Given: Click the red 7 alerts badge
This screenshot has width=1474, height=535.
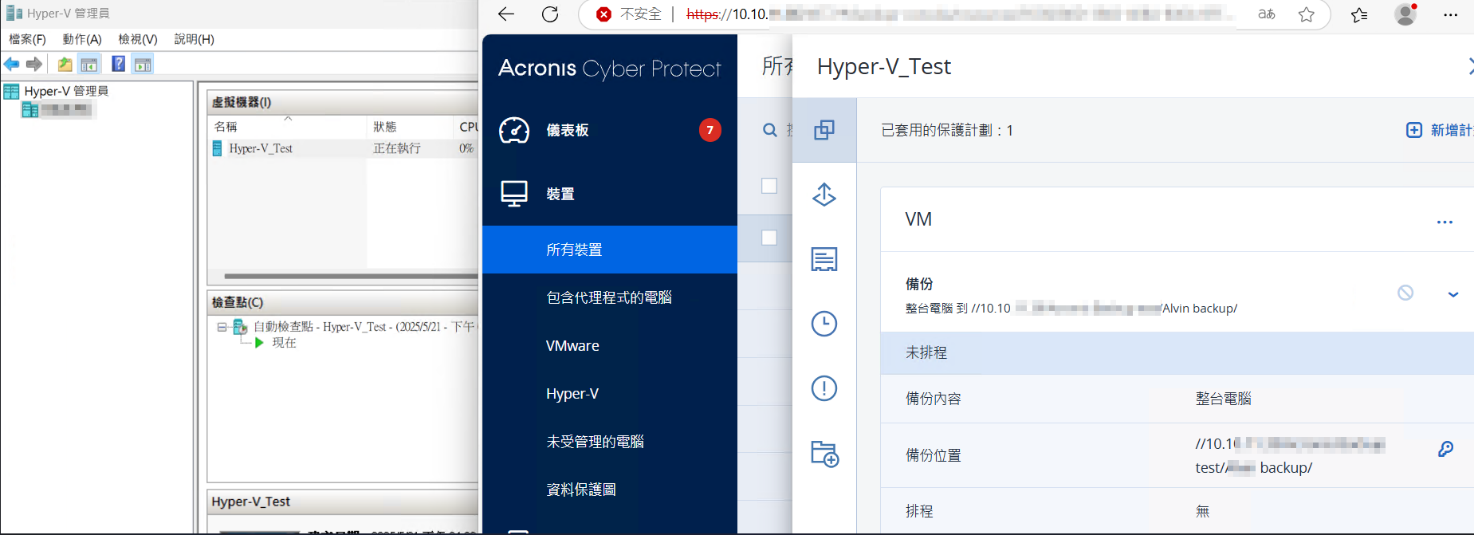Looking at the screenshot, I should coord(710,130).
